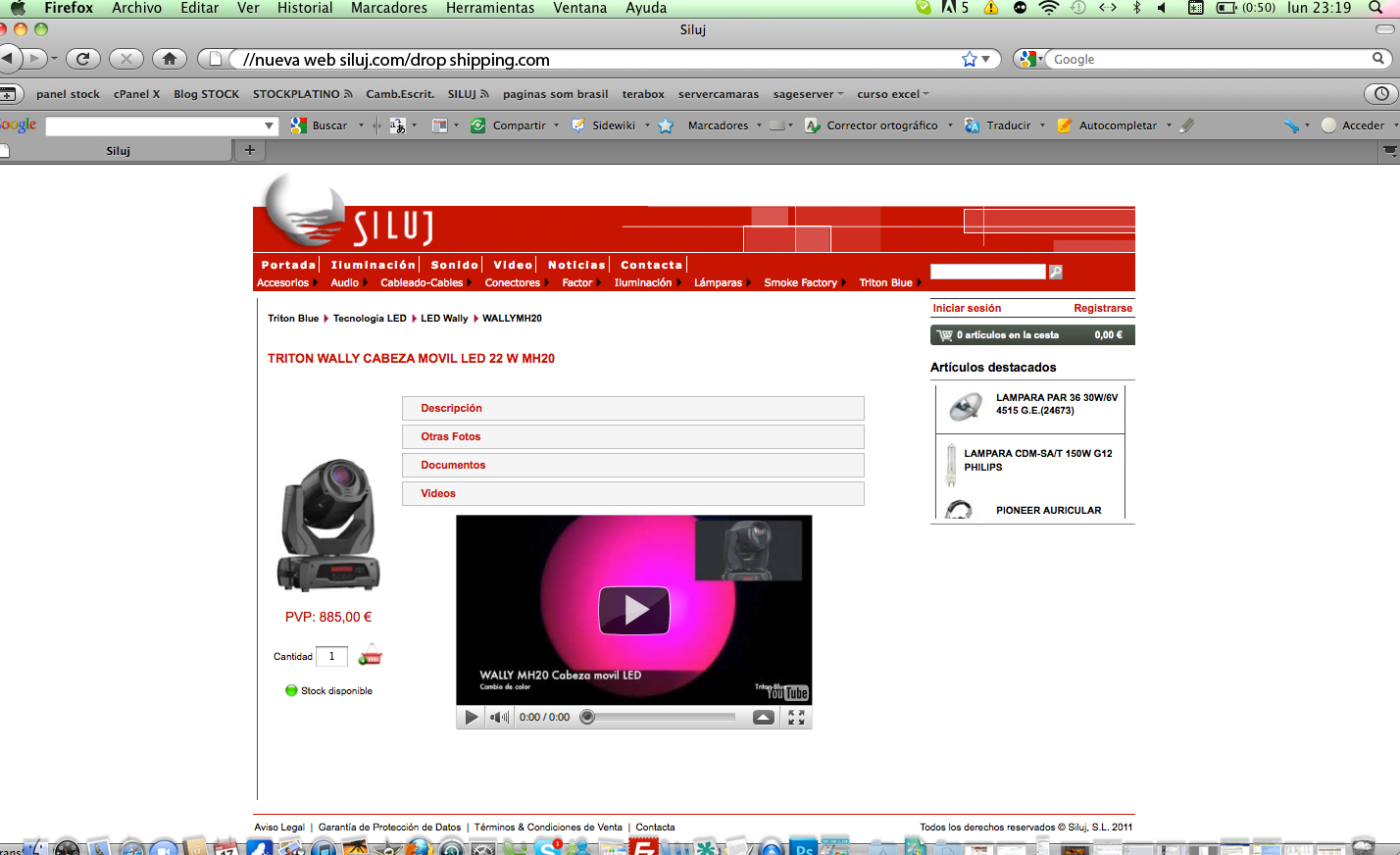Image resolution: width=1400 pixels, height=855 pixels.
Task: Click the video progress slider knob
Action: pos(587,717)
